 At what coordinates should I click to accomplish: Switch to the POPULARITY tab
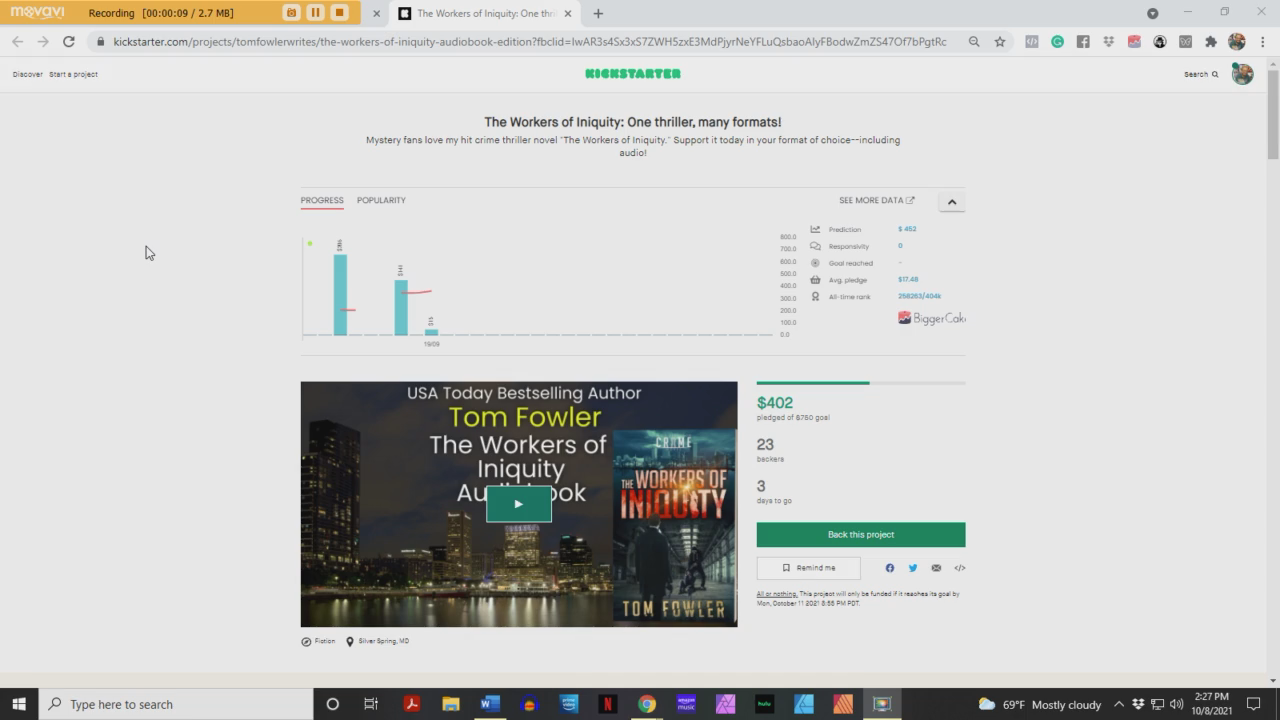[x=381, y=200]
